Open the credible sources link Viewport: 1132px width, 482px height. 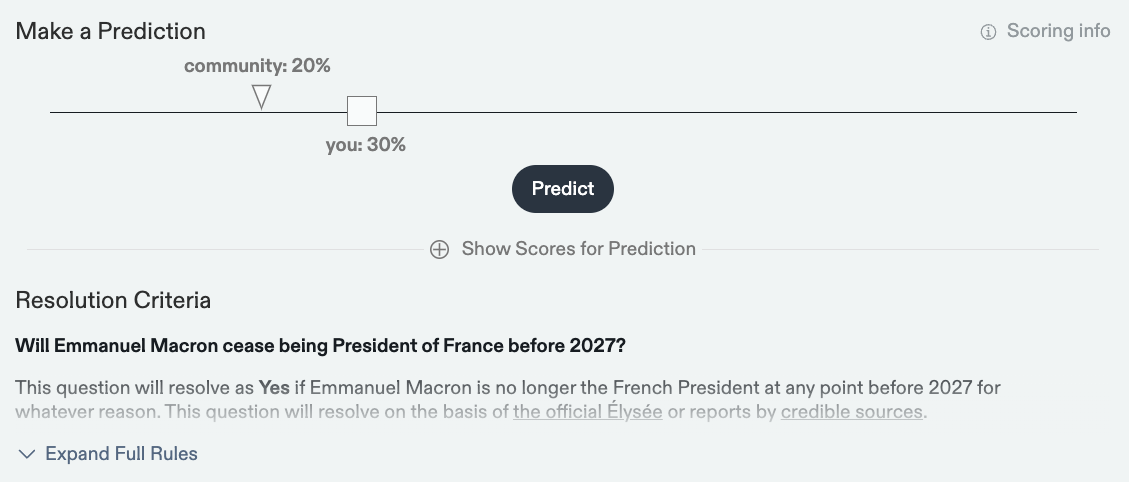pyautogui.click(x=851, y=411)
